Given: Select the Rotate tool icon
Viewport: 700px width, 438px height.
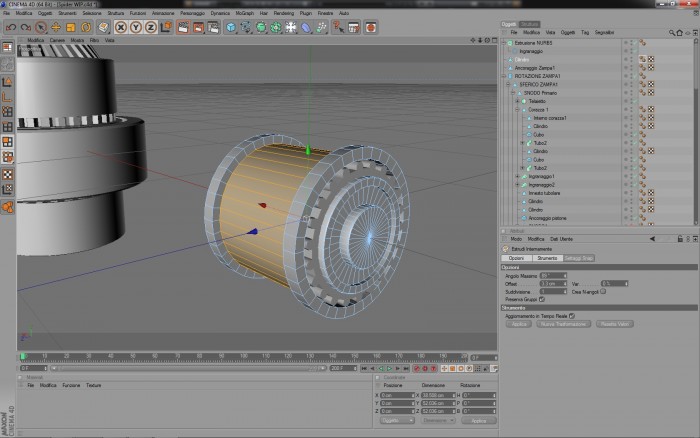Looking at the screenshot, I should click(86, 27).
